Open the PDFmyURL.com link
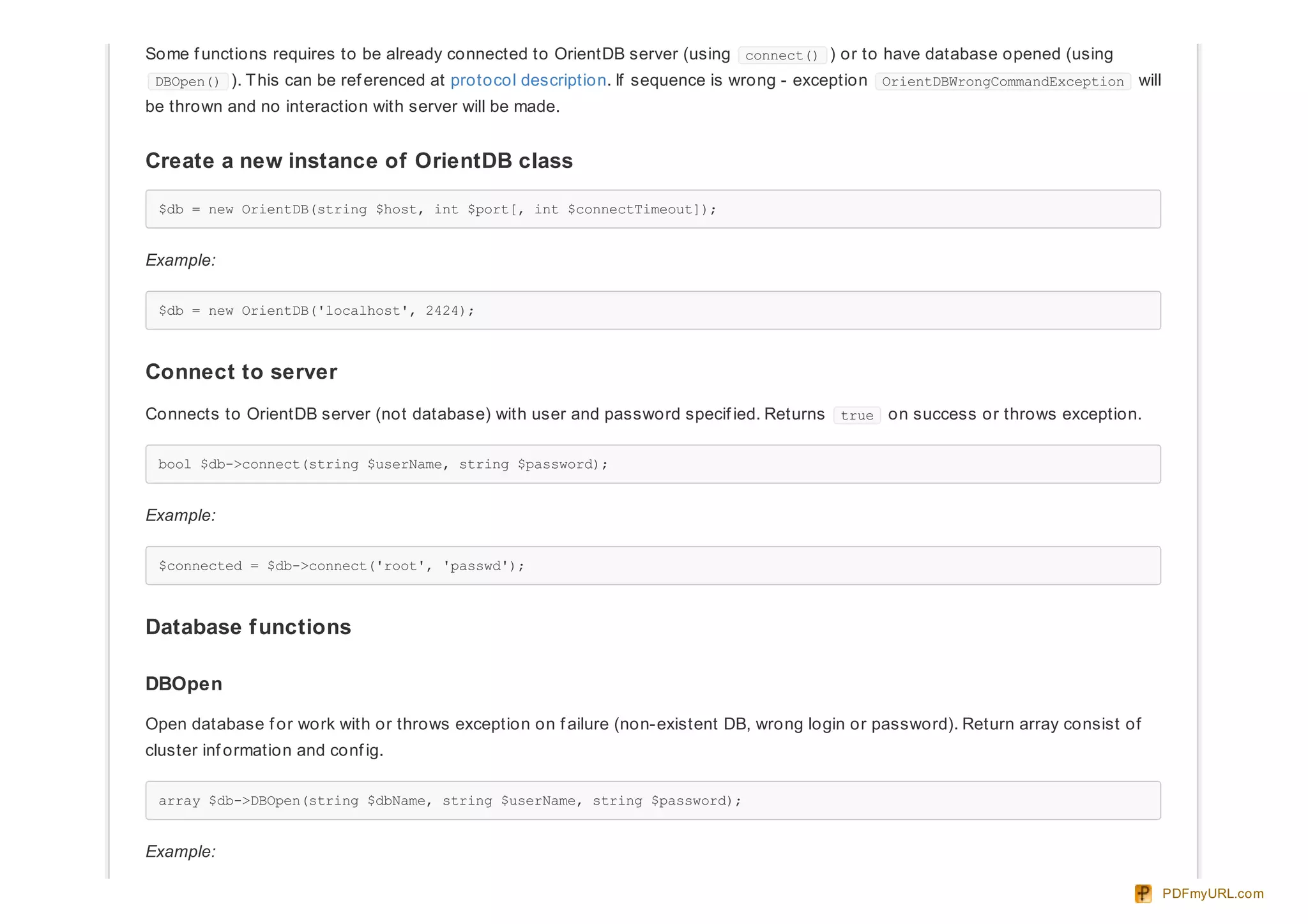Screen dimensions: 1308x924 click(x=1212, y=893)
